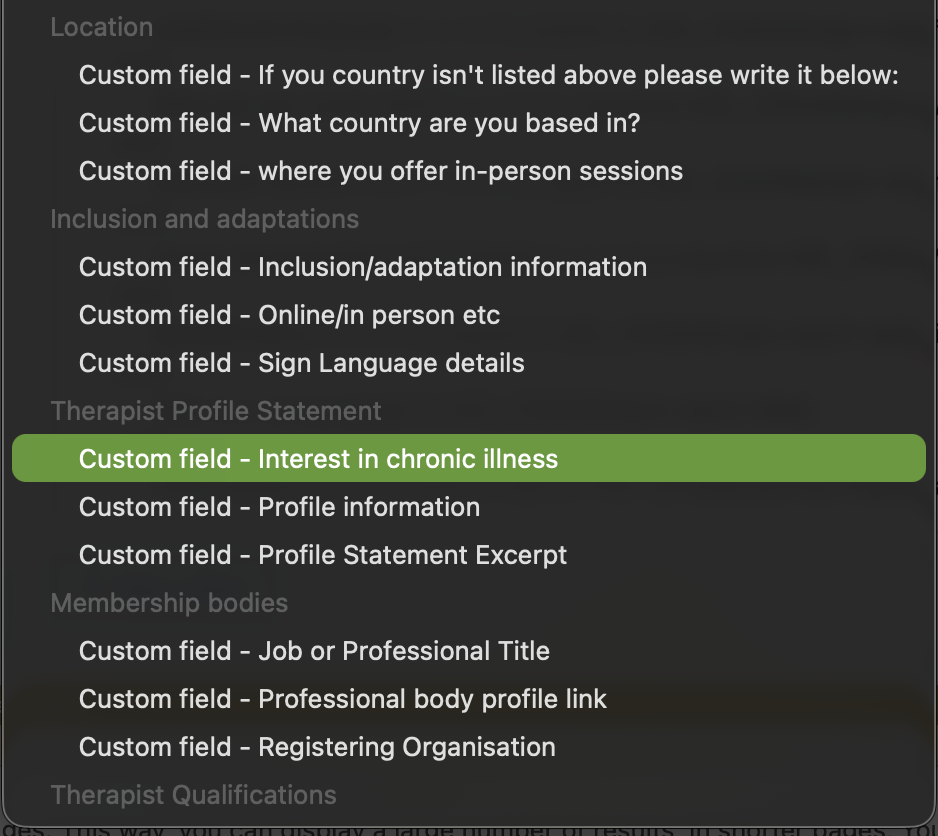
Task: Pick 'Job or Professional Title' field
Action: [x=314, y=651]
